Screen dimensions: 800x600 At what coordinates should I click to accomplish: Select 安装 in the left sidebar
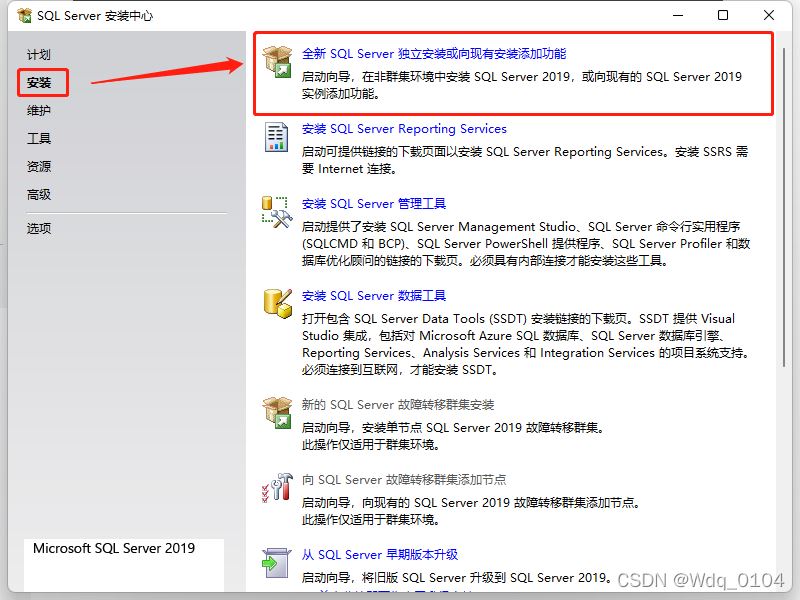point(40,83)
